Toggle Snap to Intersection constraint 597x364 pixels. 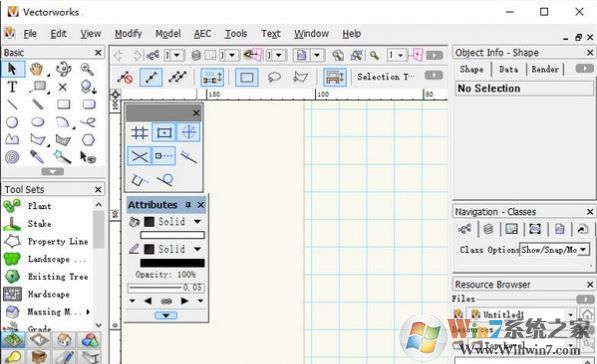pyautogui.click(x=139, y=156)
